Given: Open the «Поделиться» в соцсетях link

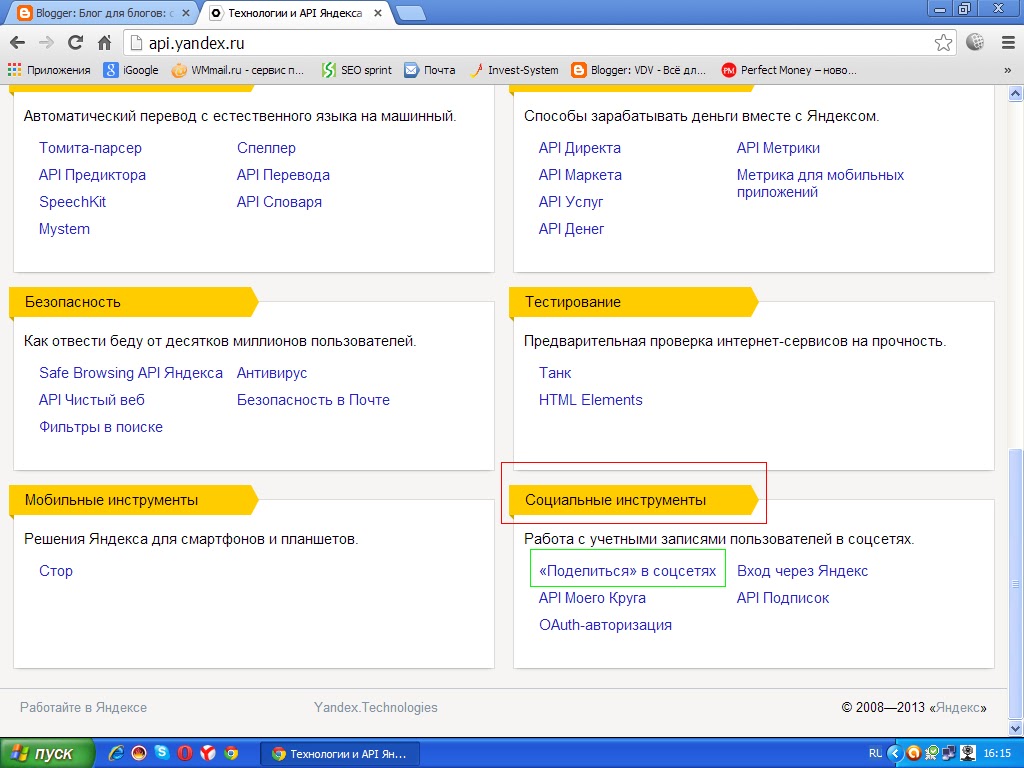Looking at the screenshot, I should pyautogui.click(x=628, y=571).
